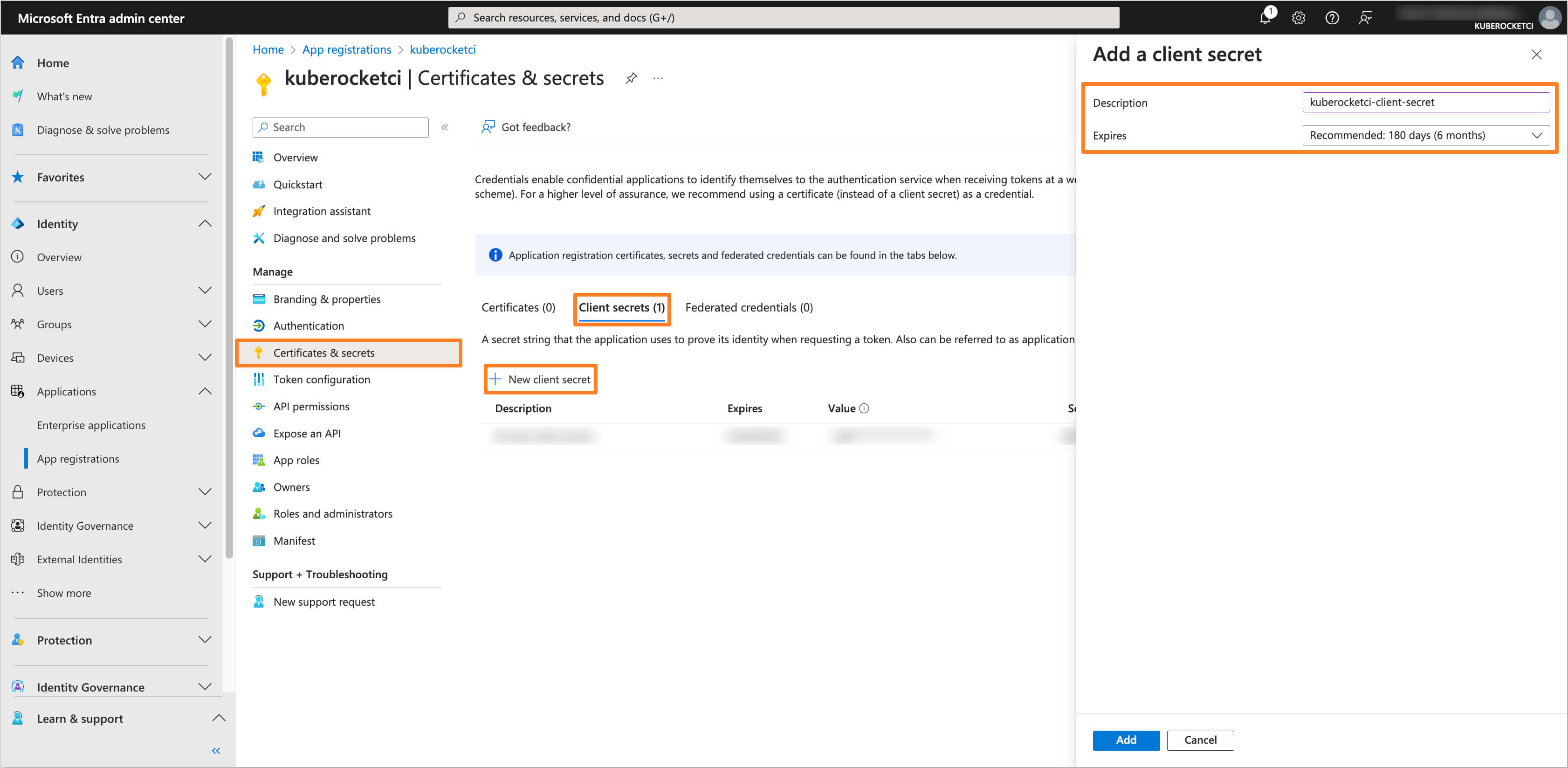Click the Description text field
The height and width of the screenshot is (768, 1568).
click(1425, 102)
